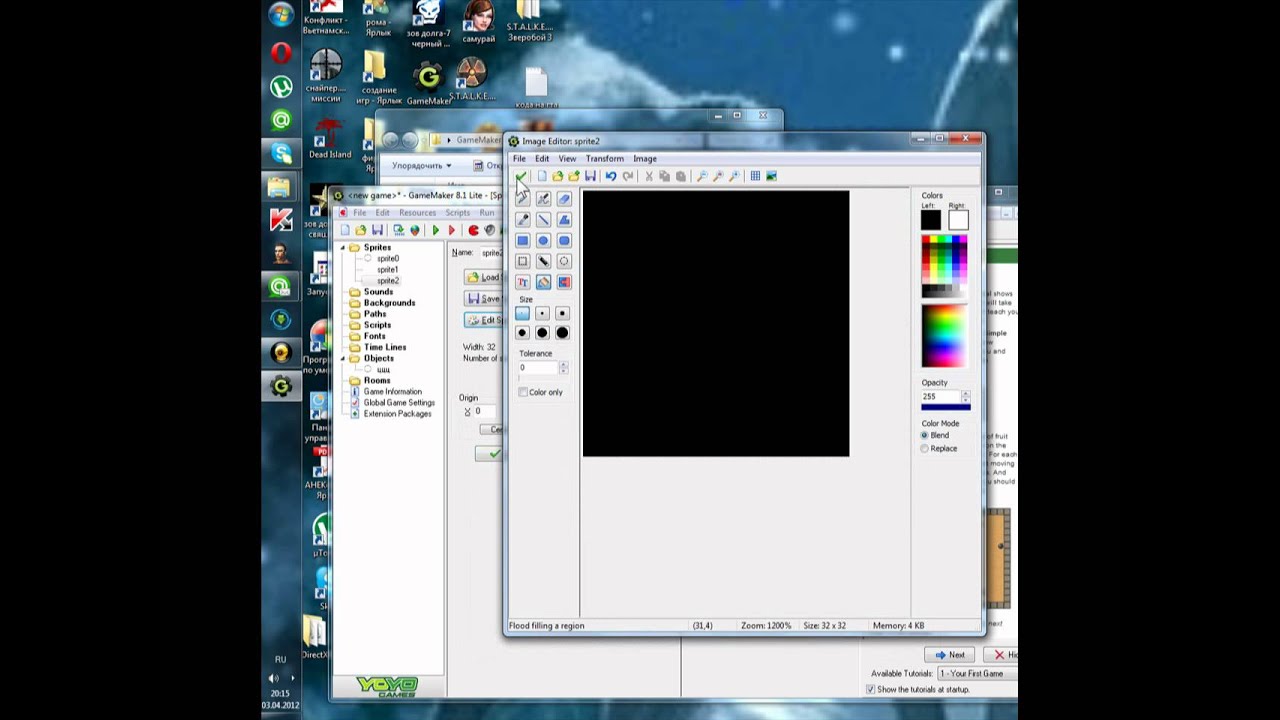Open the Resources menu in GameMaker
The width and height of the screenshot is (1280, 720).
click(418, 213)
